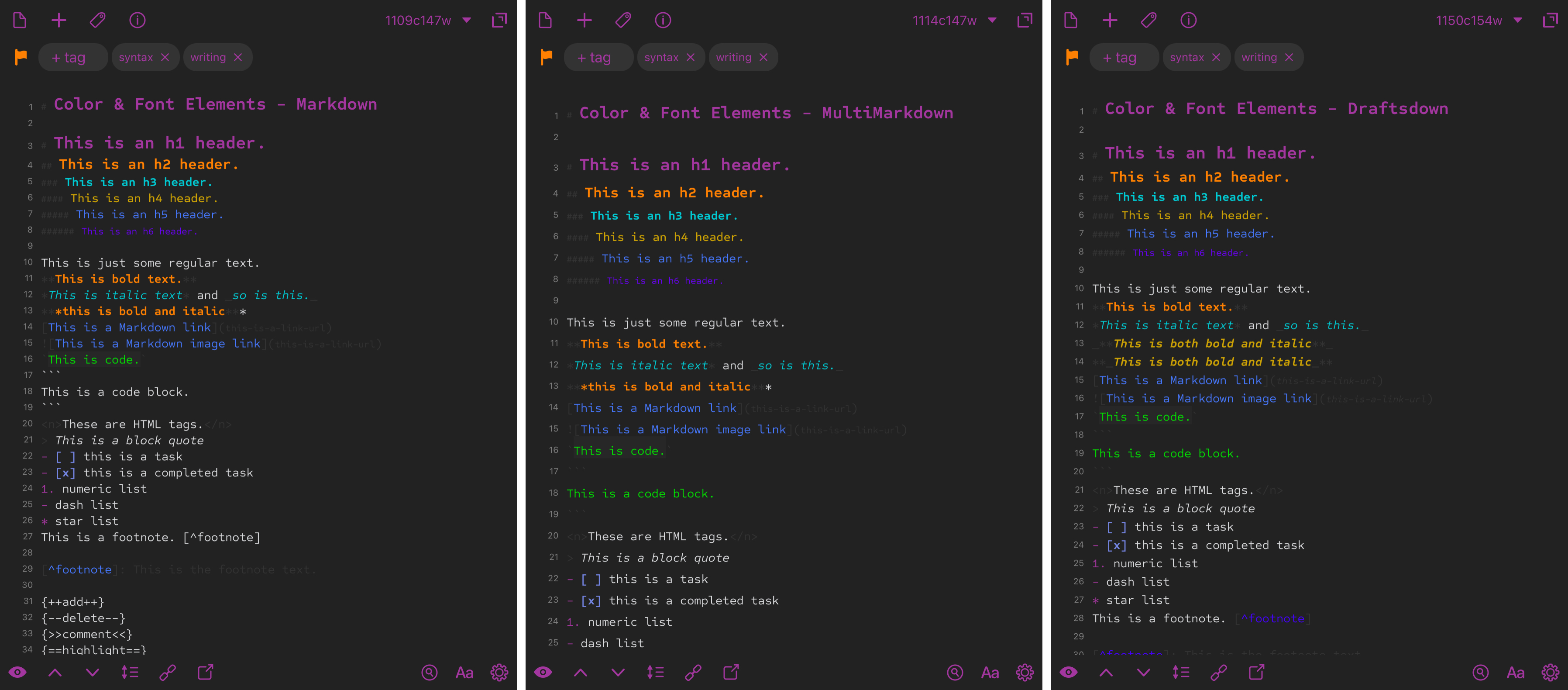Click the new window icon in left pane
Viewport: 1568px width, 690px height.
[x=499, y=21]
